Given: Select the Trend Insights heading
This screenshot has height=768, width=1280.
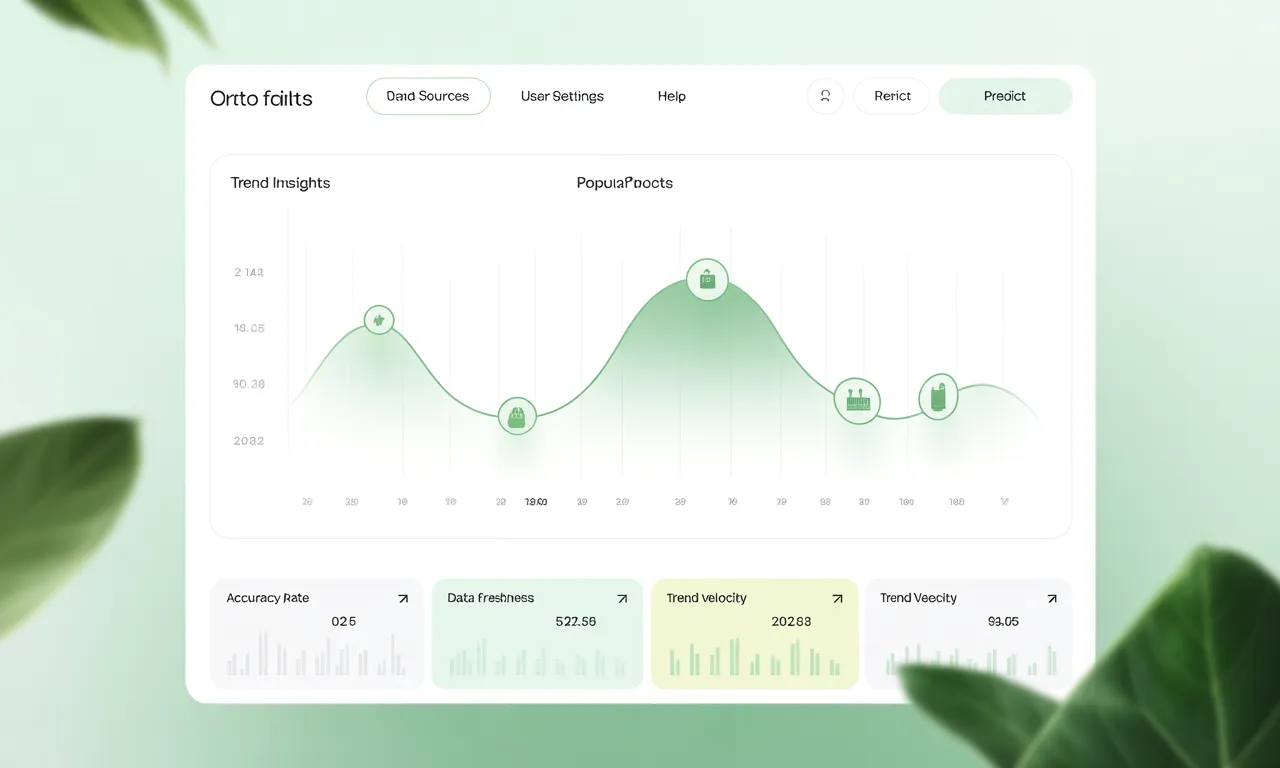Looking at the screenshot, I should (280, 183).
